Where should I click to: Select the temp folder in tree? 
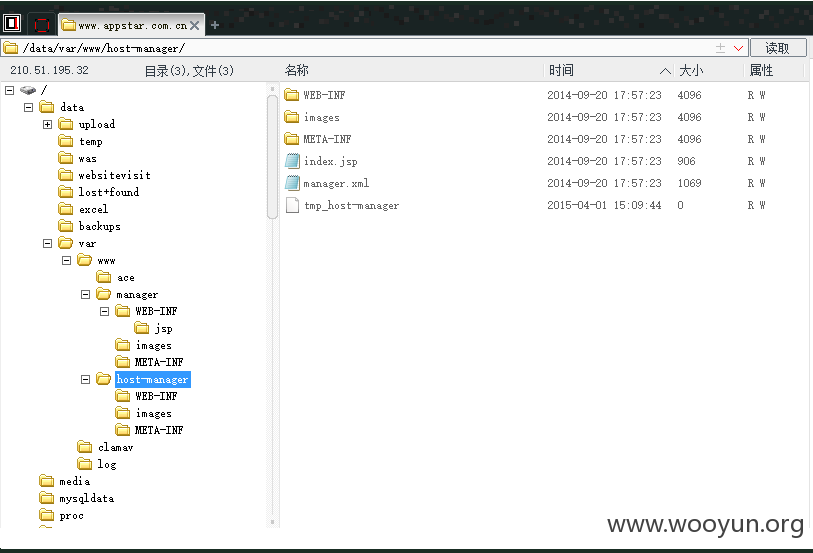(x=90, y=141)
